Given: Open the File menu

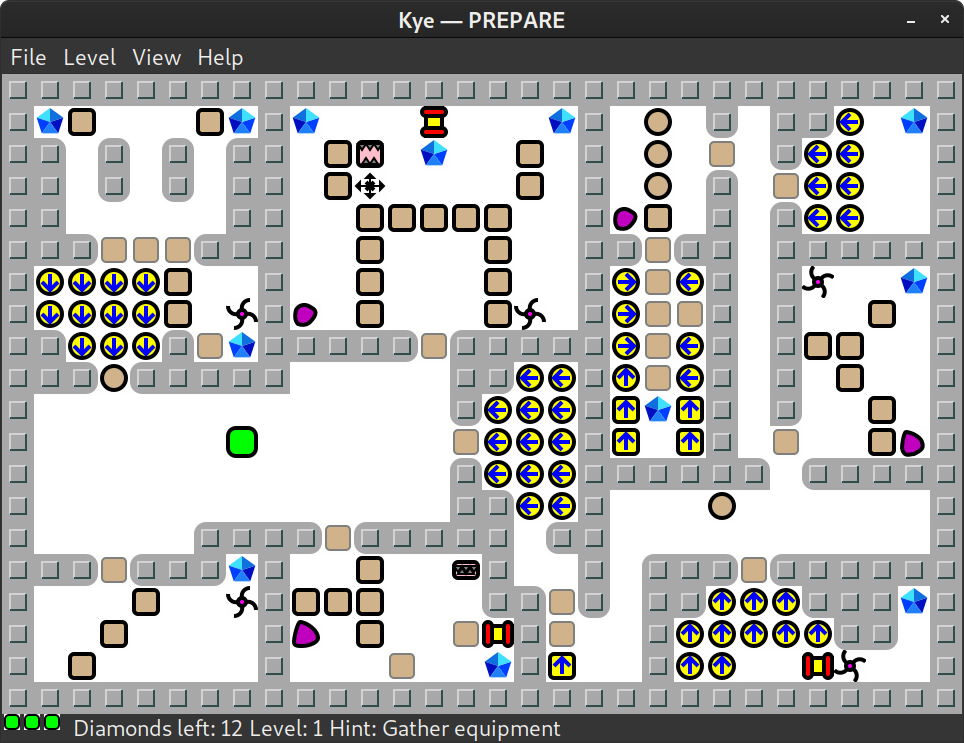Looking at the screenshot, I should click(28, 58).
